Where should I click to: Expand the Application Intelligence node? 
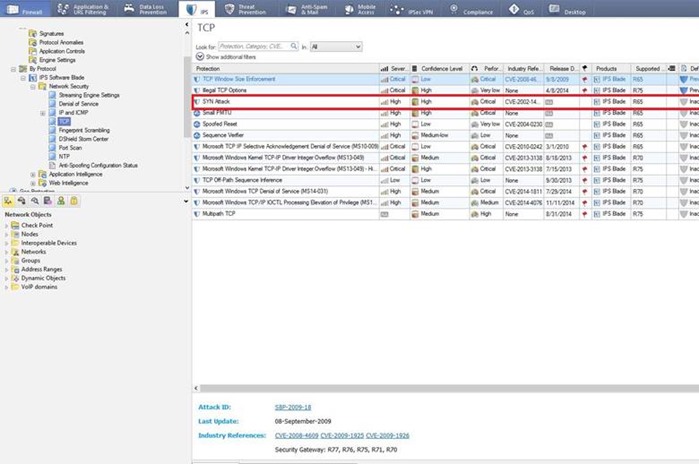point(33,174)
